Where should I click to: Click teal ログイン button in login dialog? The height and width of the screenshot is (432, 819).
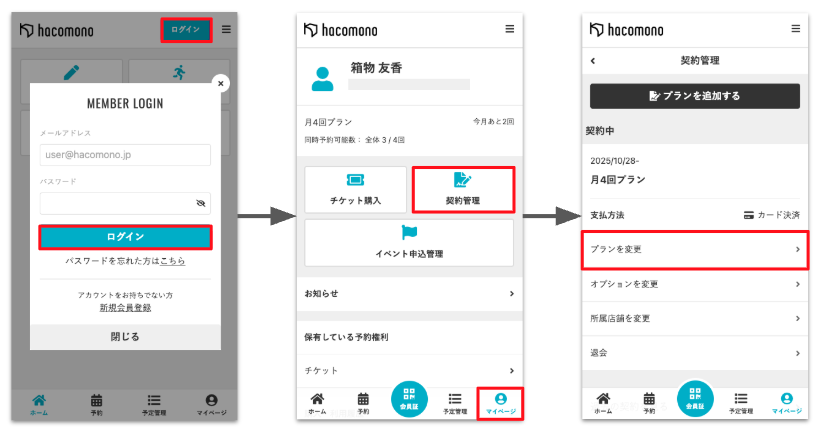click(125, 237)
